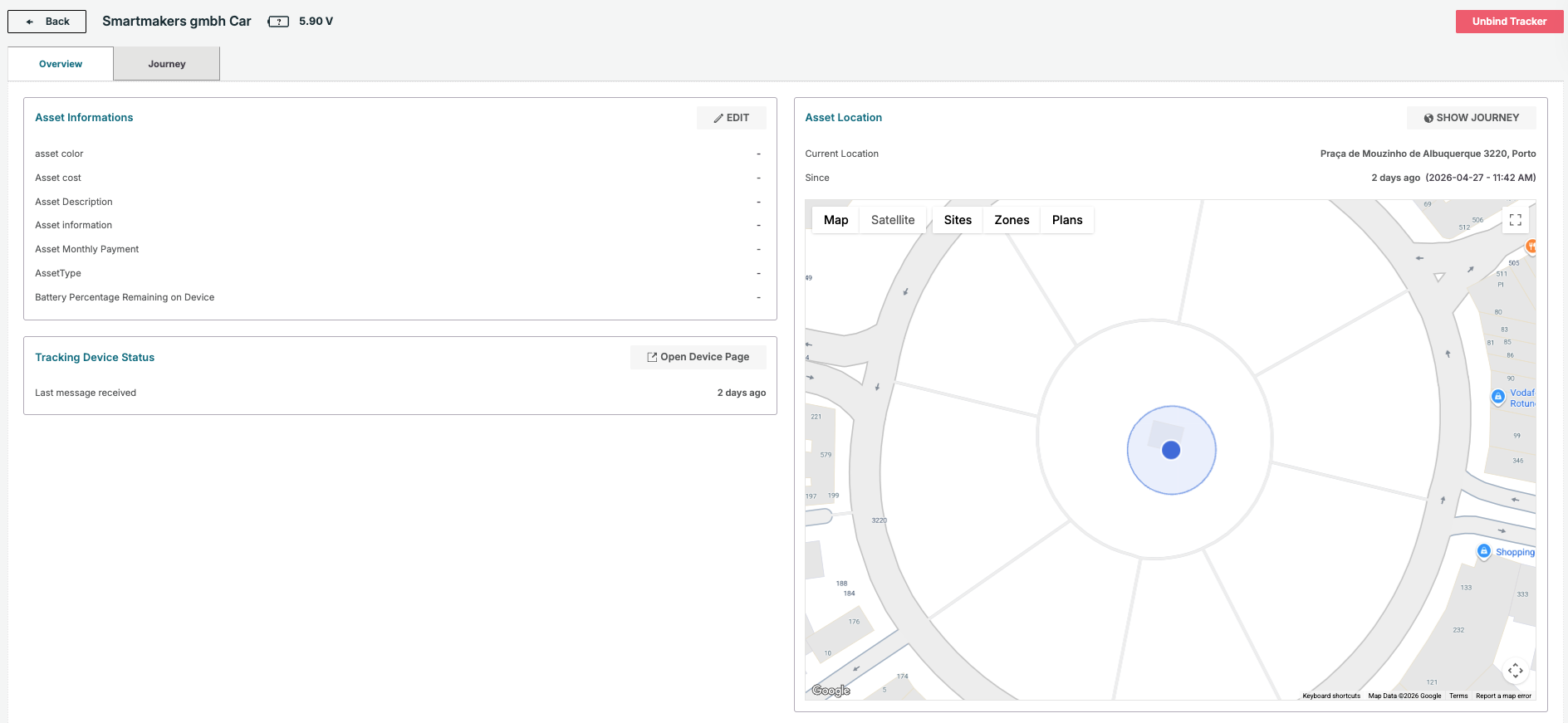Click the current location address text
The height and width of the screenshot is (723, 1568).
(1428, 154)
